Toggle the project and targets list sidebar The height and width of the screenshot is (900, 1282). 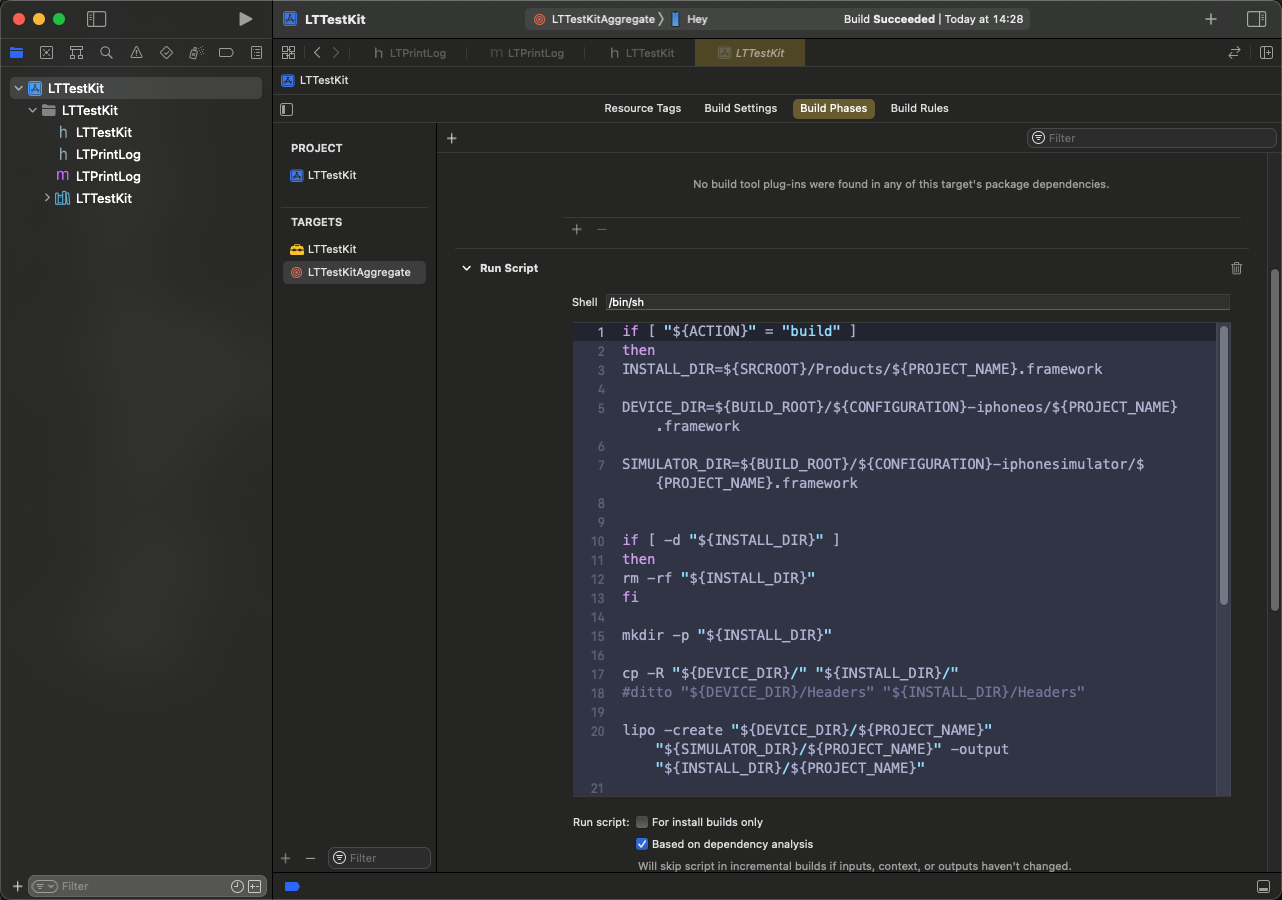[287, 109]
